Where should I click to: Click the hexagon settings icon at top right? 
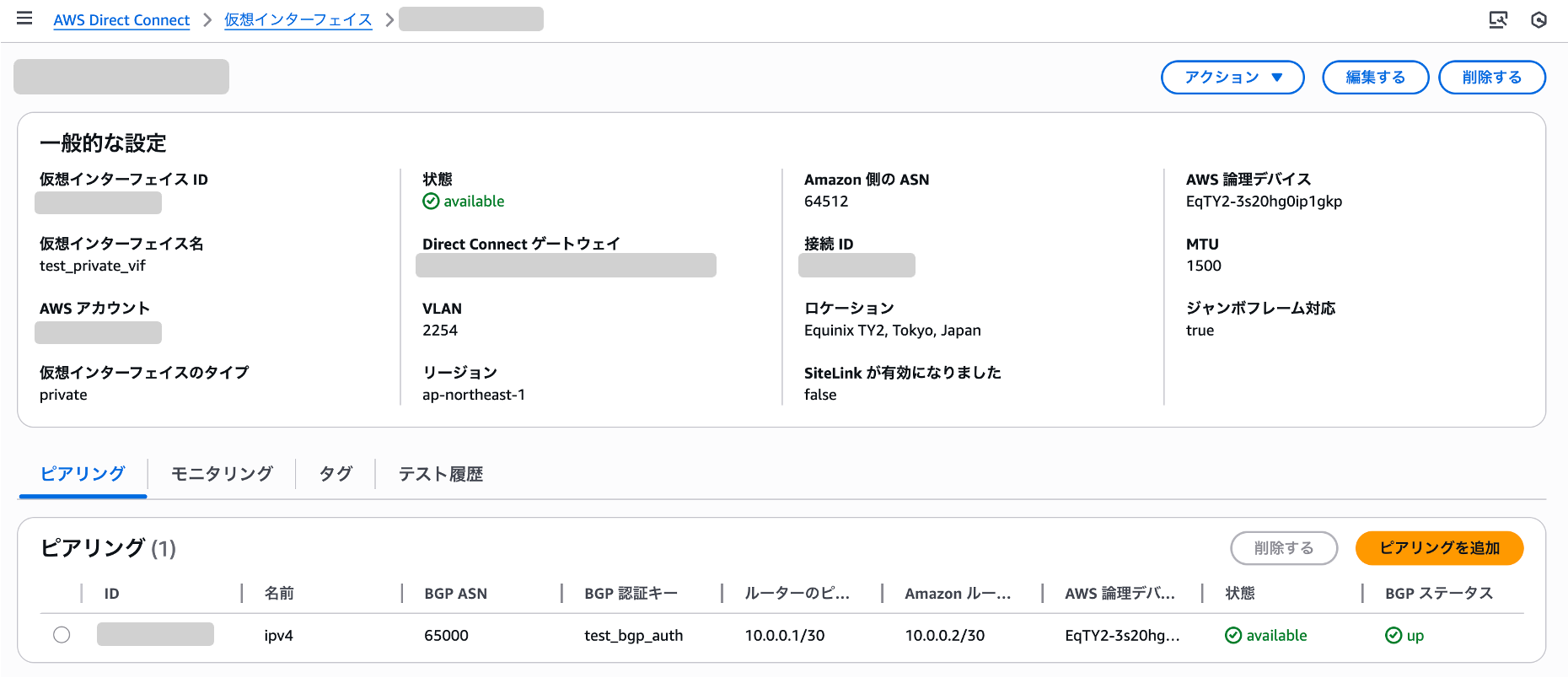(x=1538, y=19)
